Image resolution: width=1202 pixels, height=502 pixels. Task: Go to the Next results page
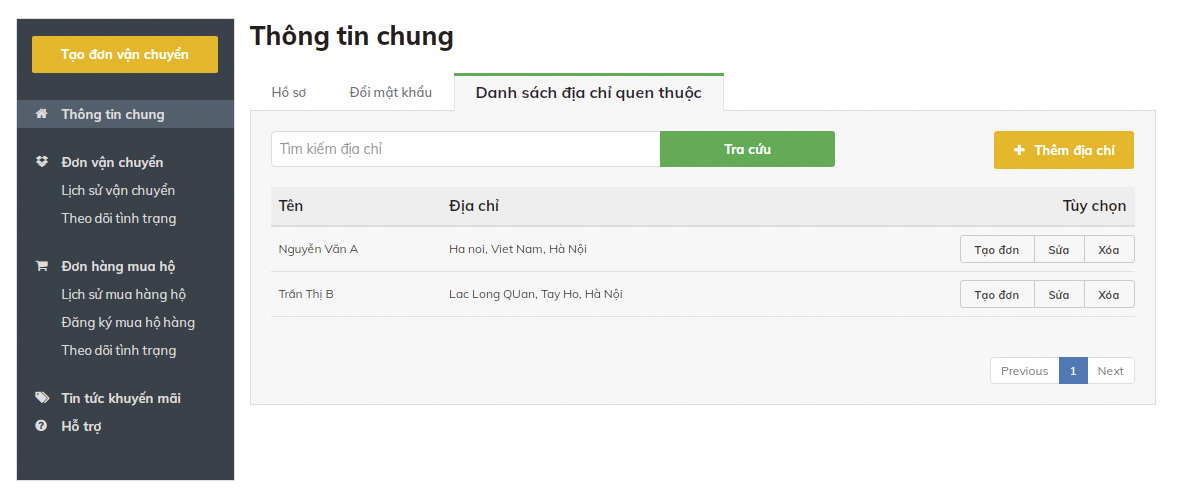[x=1110, y=371]
